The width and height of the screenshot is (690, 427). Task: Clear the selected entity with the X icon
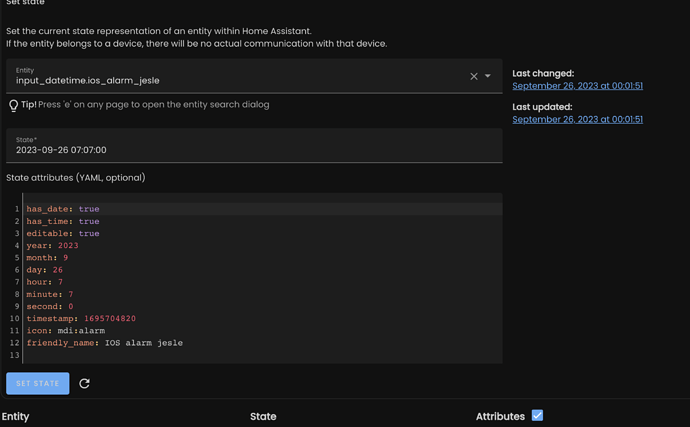[x=474, y=76]
